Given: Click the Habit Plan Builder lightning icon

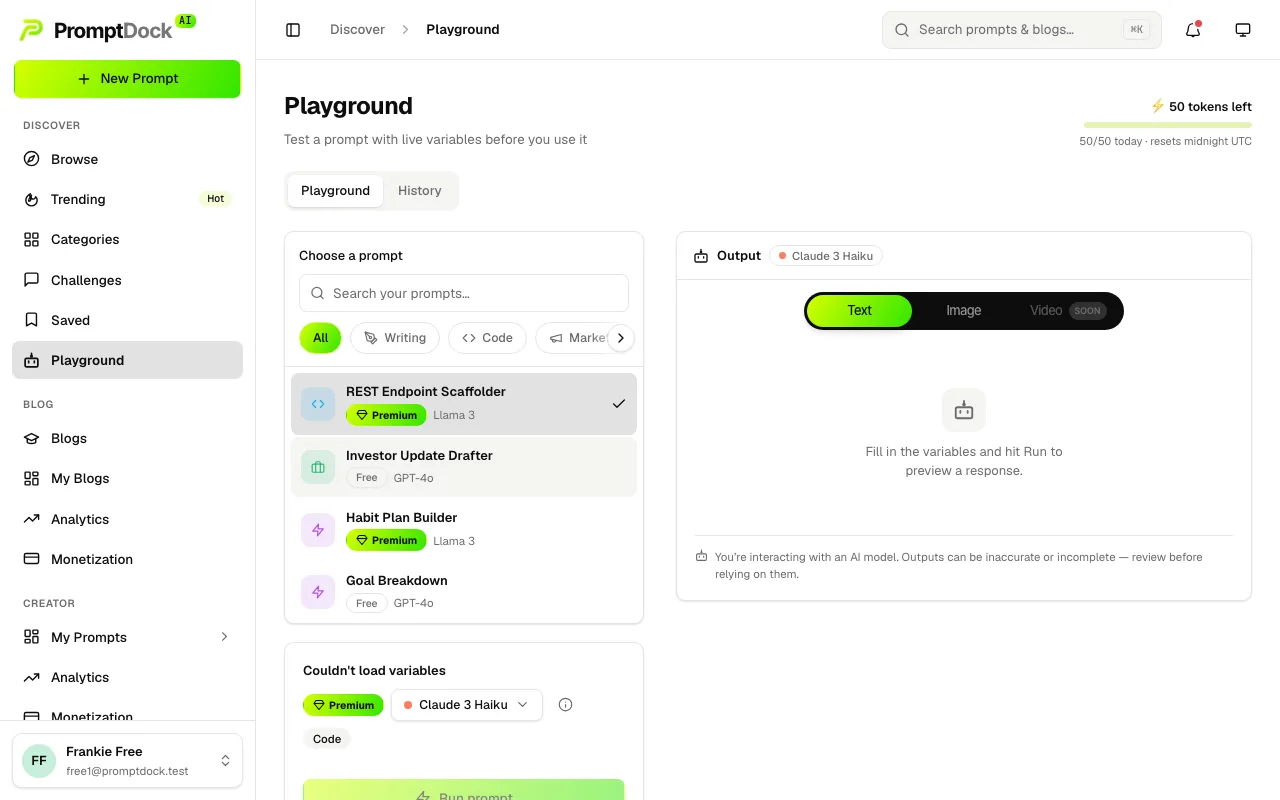Looking at the screenshot, I should [318, 530].
